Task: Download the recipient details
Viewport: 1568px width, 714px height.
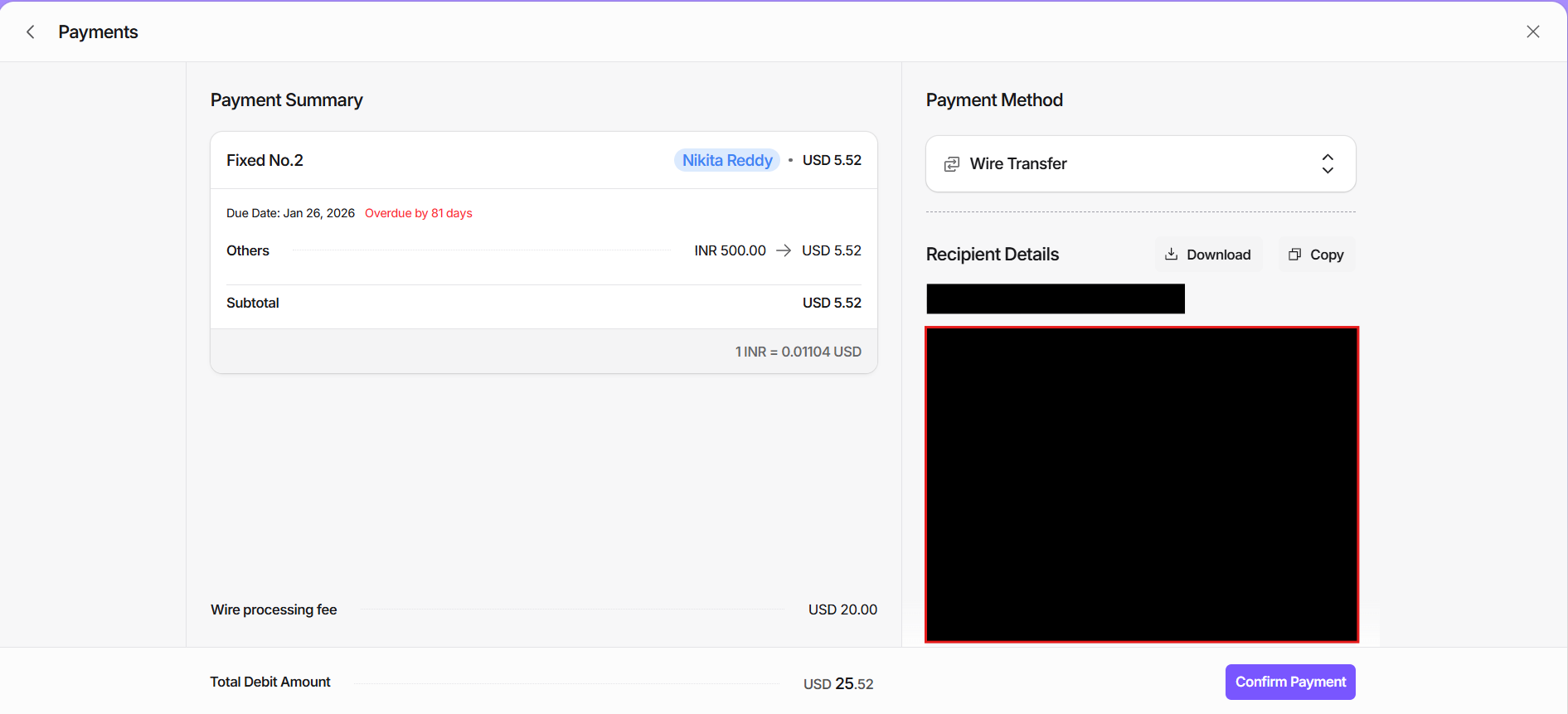Action: [x=1208, y=255]
